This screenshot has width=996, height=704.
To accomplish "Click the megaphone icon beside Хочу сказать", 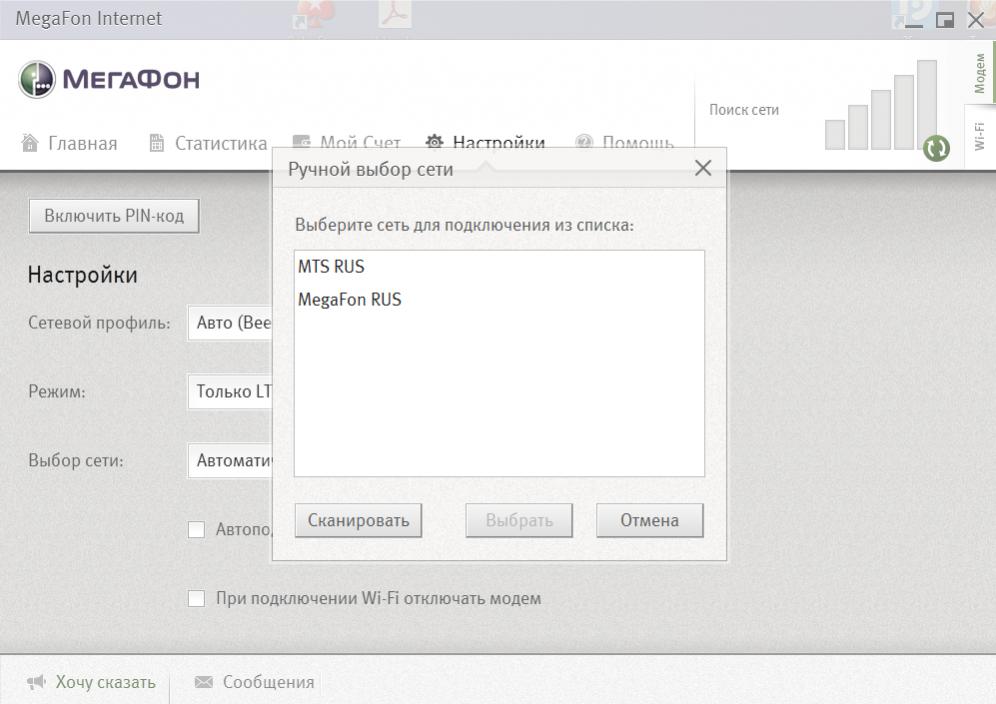I will [36, 682].
